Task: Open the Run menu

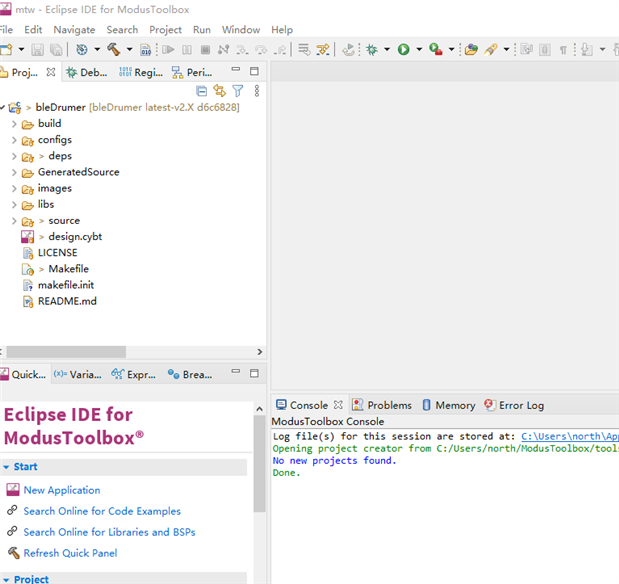Action: 202,30
